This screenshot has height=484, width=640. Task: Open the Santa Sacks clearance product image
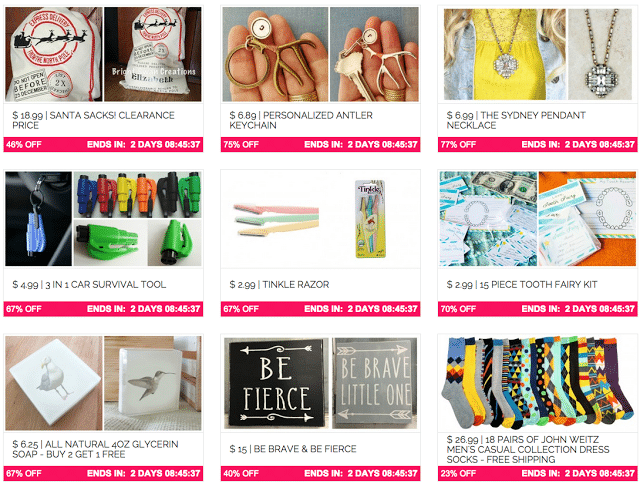pos(103,54)
